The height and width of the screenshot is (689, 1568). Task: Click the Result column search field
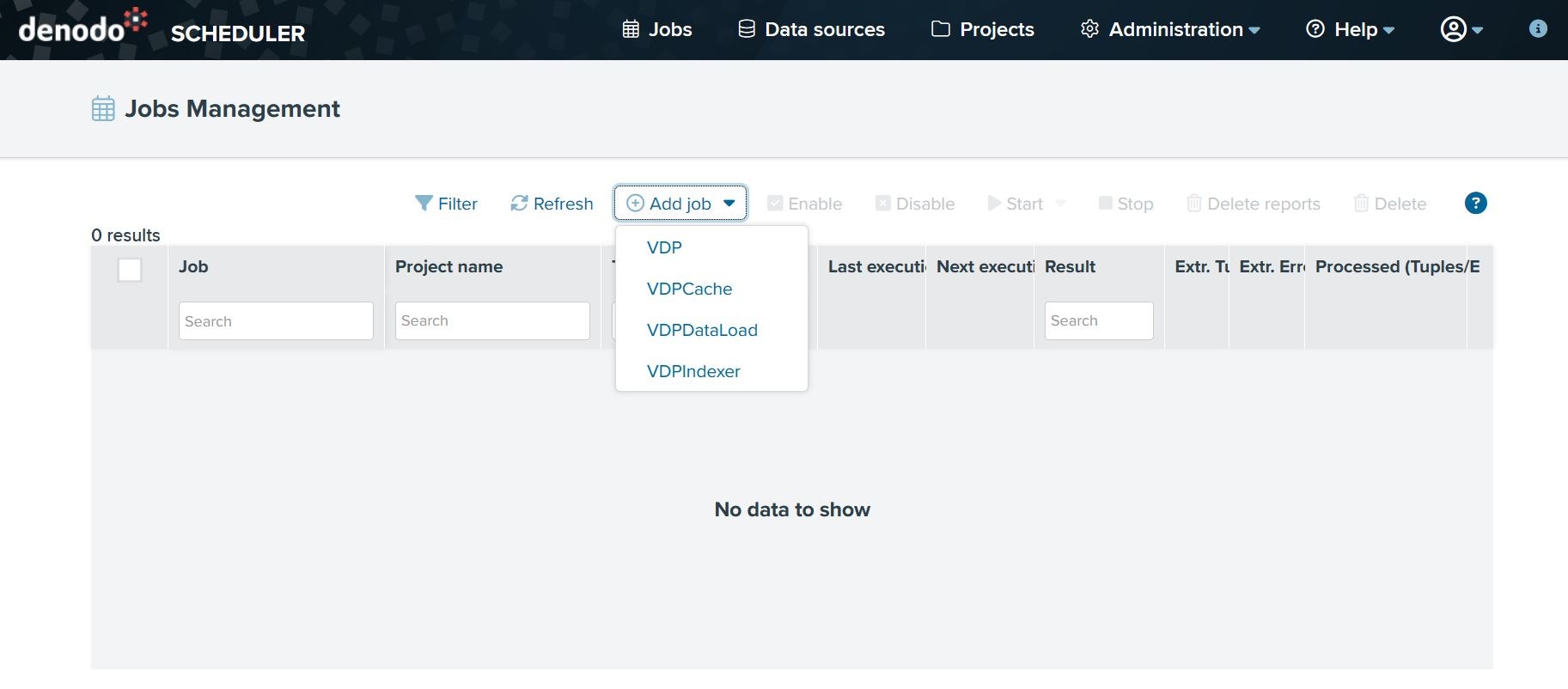pos(1099,320)
